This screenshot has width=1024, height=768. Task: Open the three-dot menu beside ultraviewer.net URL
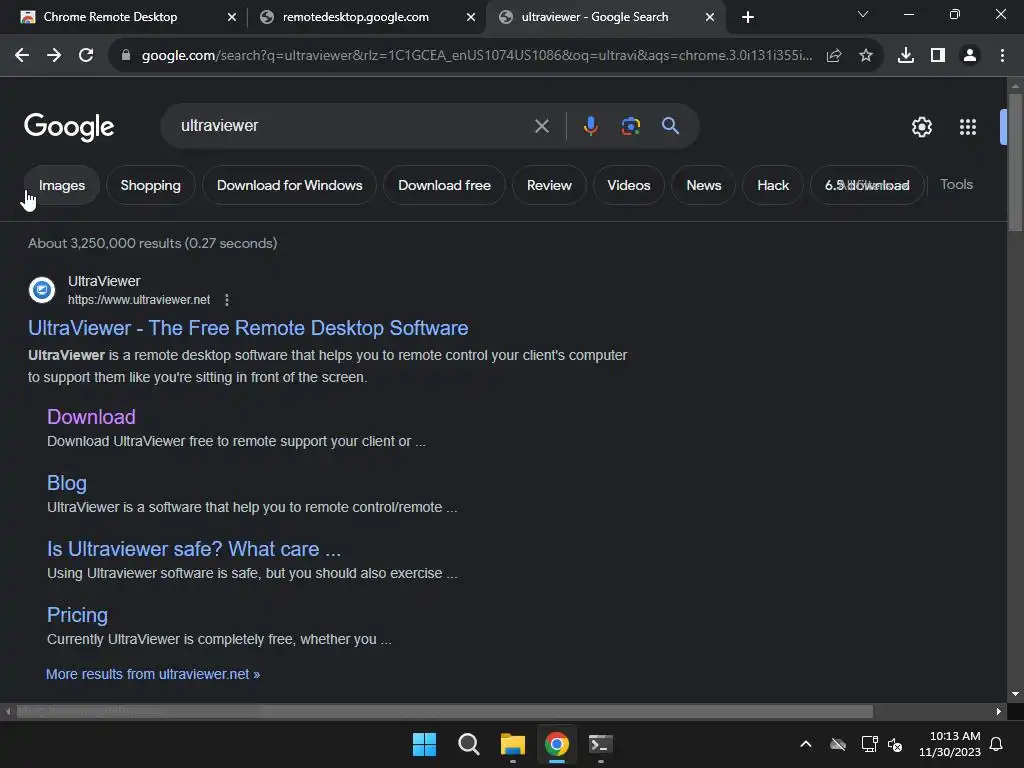(x=227, y=300)
